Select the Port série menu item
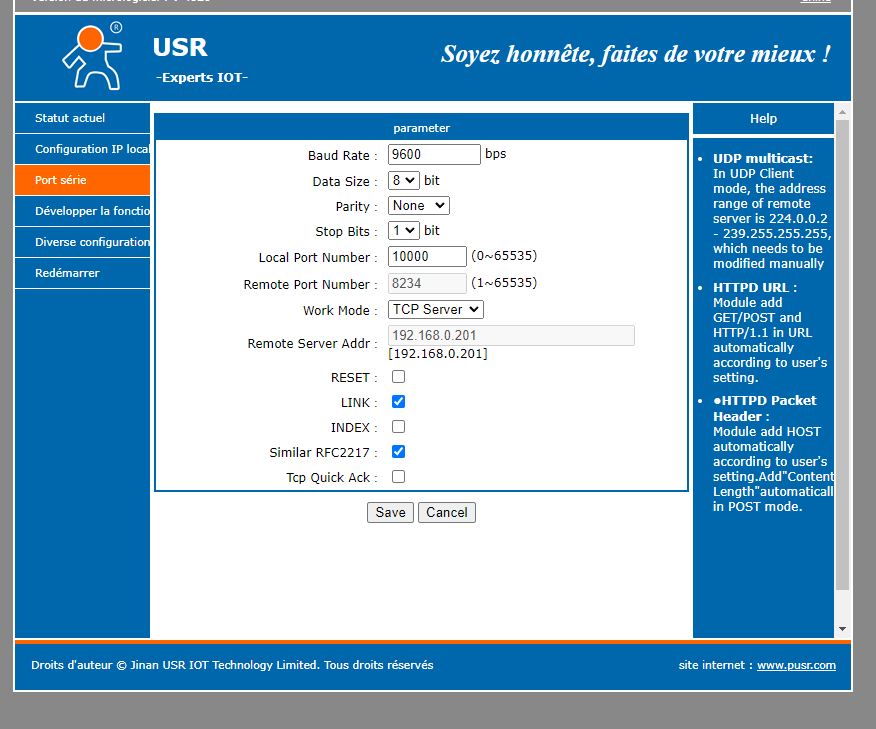This screenshot has width=876, height=729. coord(82,180)
